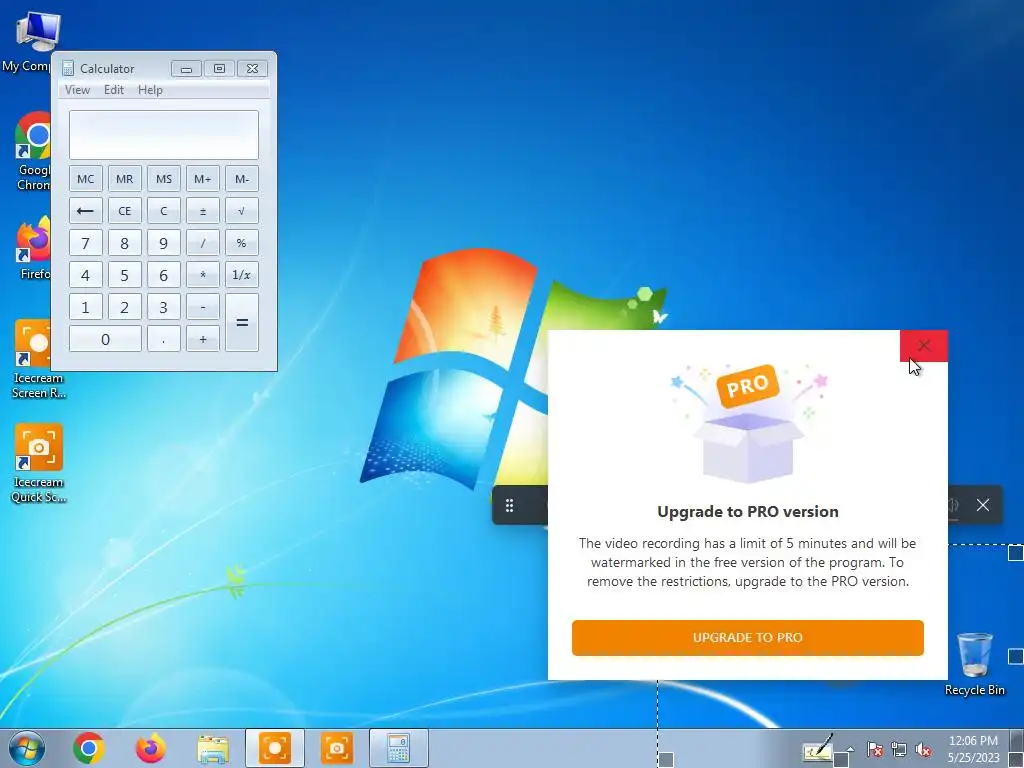Close the Upgrade to PRO popup
Viewport: 1024px width, 768px height.
pos(923,345)
